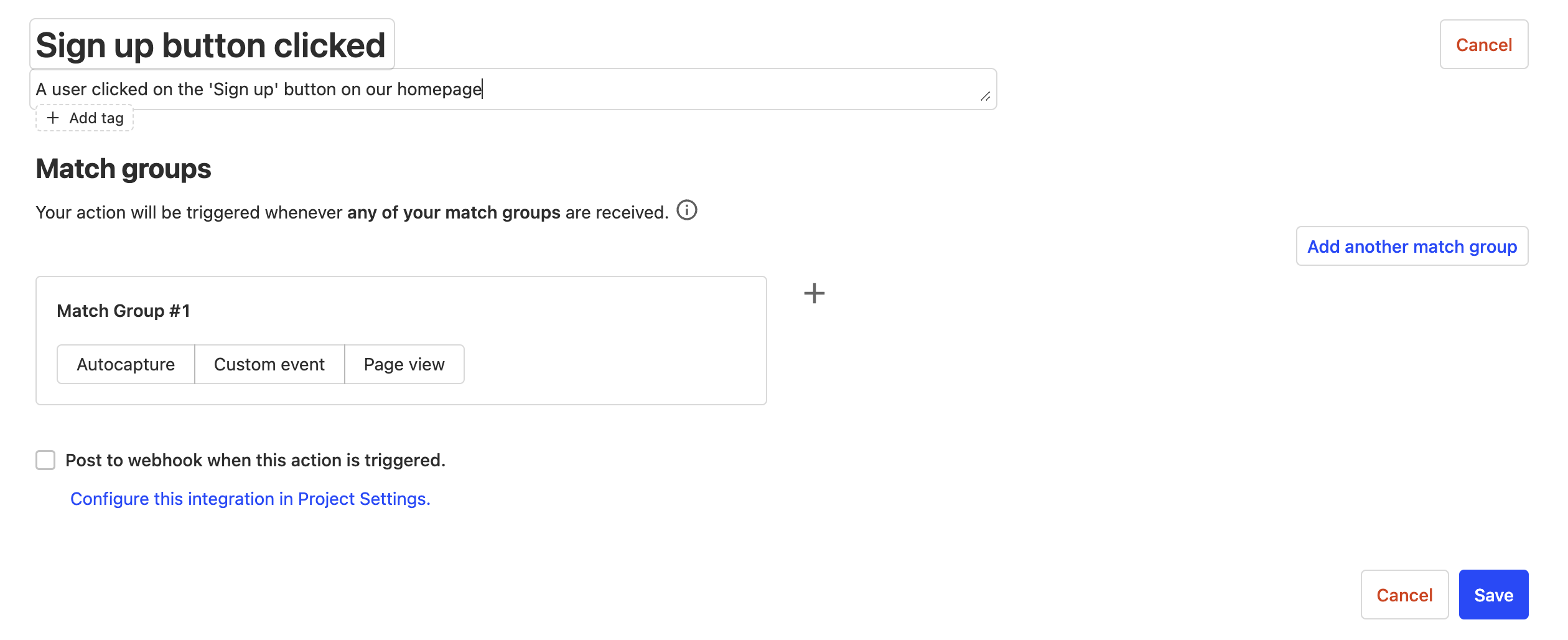Click the info icon beside the match groups description

click(687, 210)
